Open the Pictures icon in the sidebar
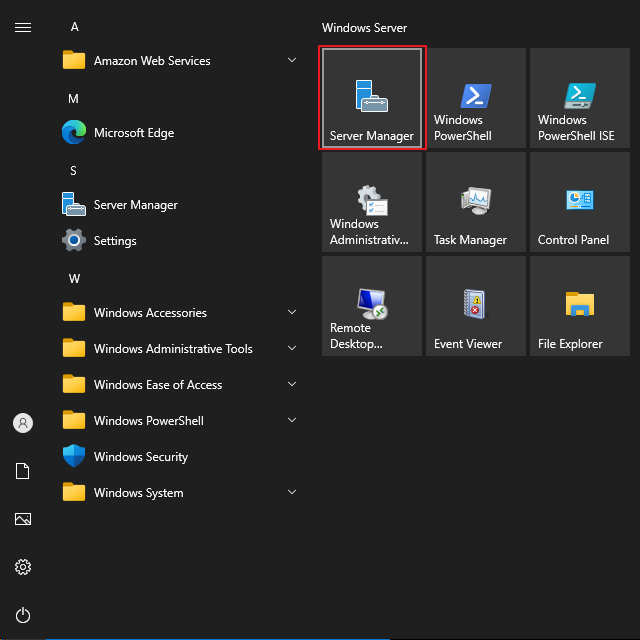 pyautogui.click(x=23, y=519)
